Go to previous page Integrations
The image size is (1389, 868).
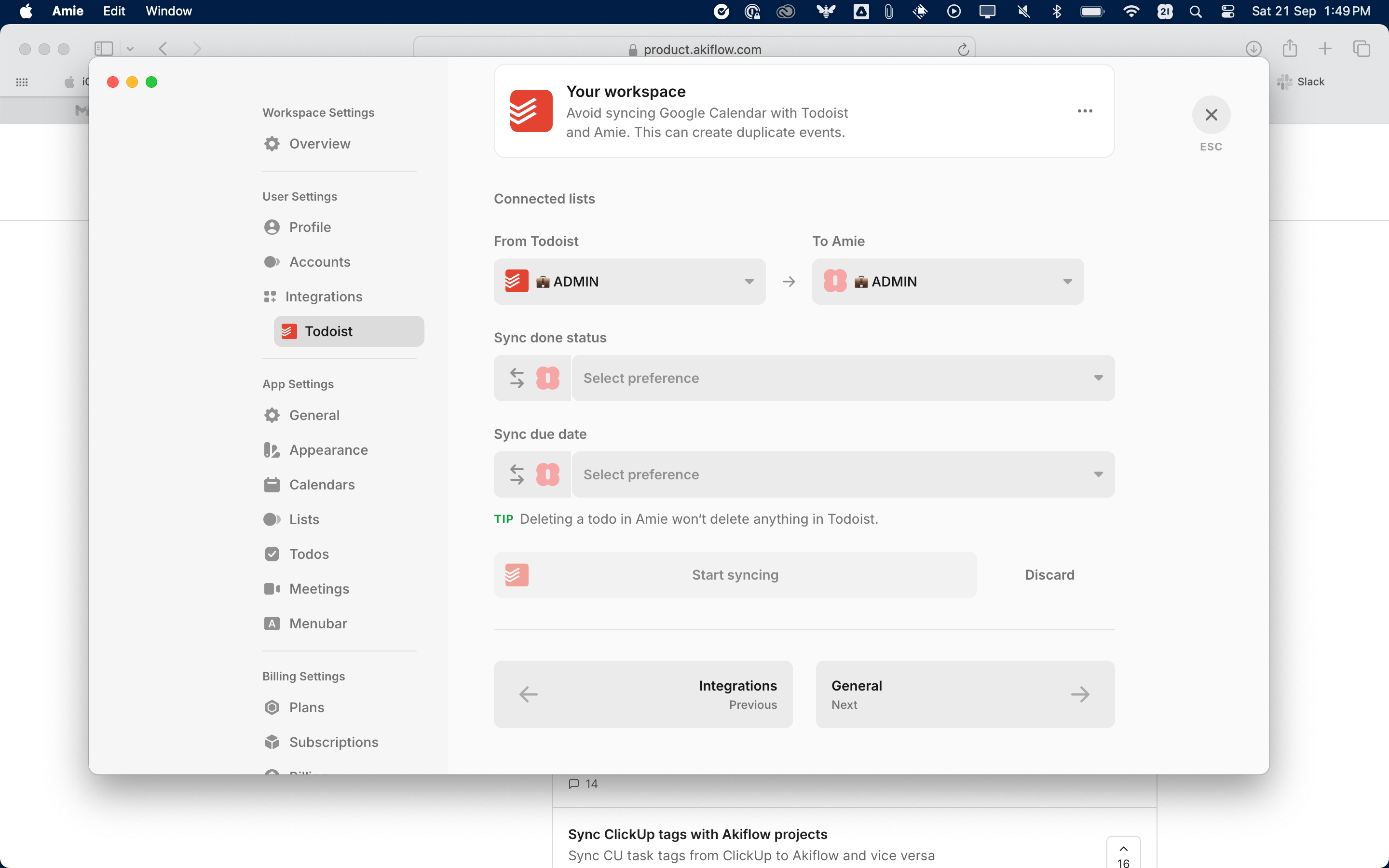pos(643,694)
